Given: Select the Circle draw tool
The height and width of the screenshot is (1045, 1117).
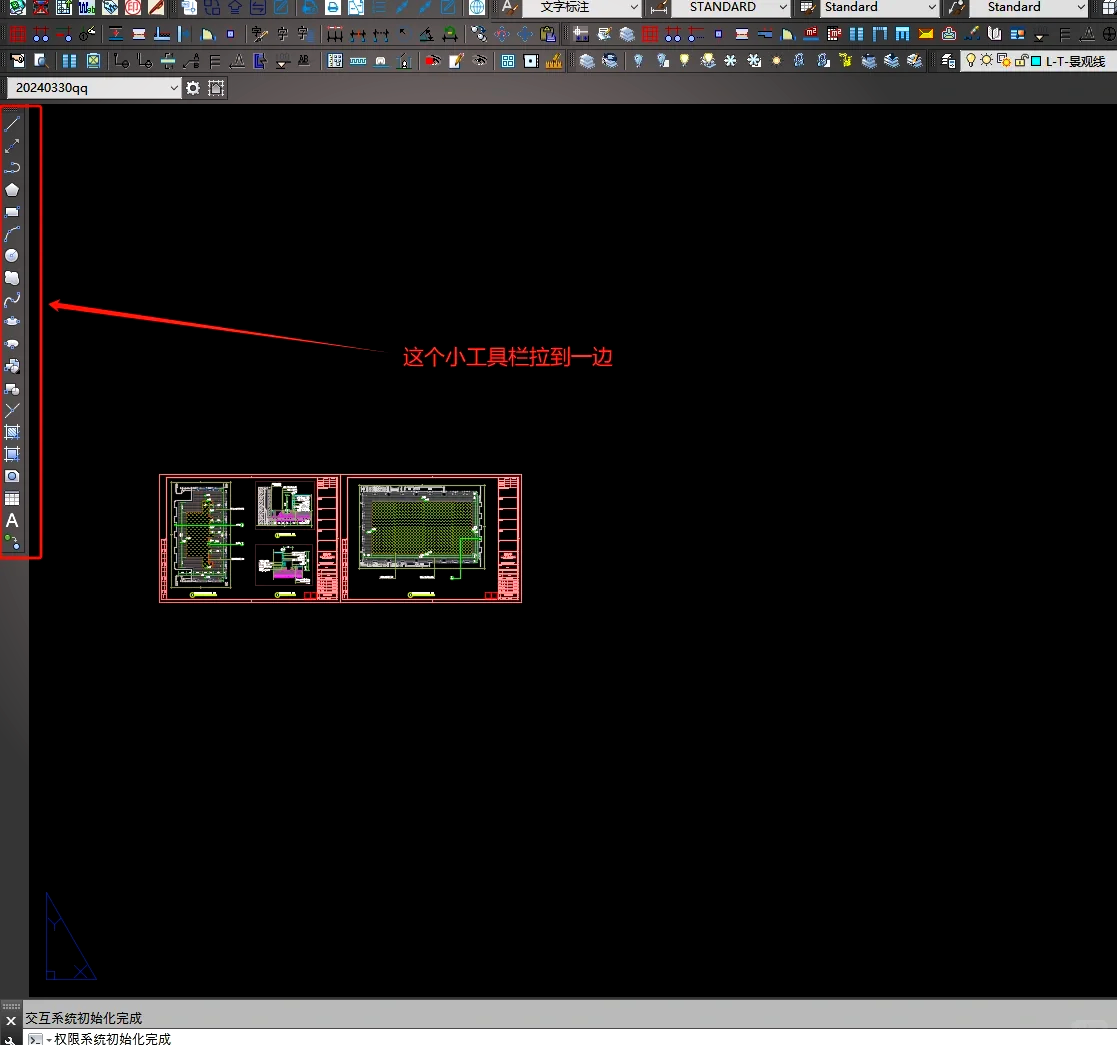Looking at the screenshot, I should point(12,255).
